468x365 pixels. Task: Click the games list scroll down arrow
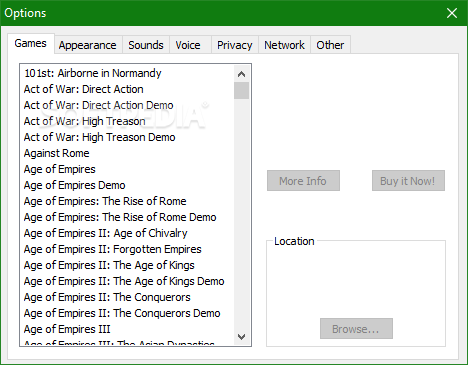pyautogui.click(x=242, y=337)
